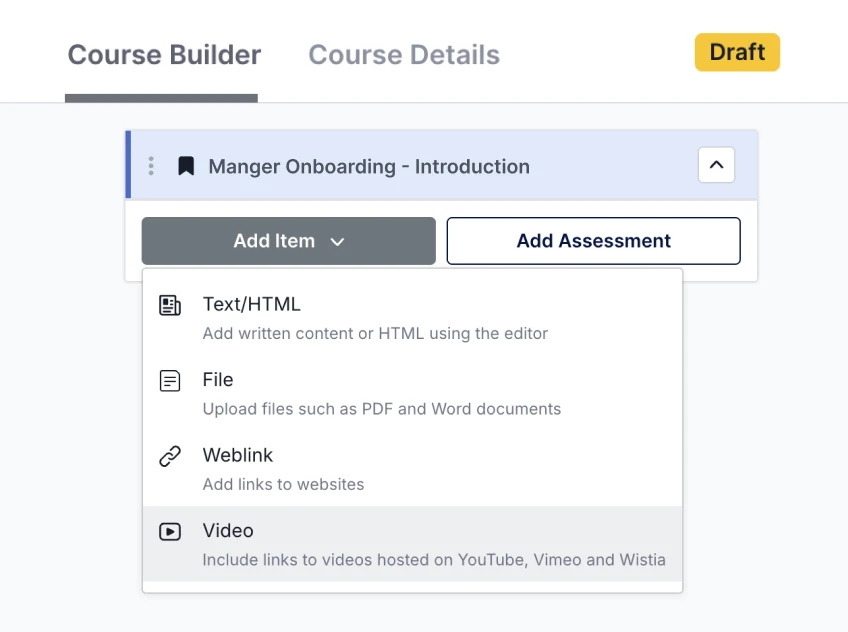Image resolution: width=848 pixels, height=632 pixels.
Task: Open the Add Item dropdown
Action: click(x=288, y=241)
